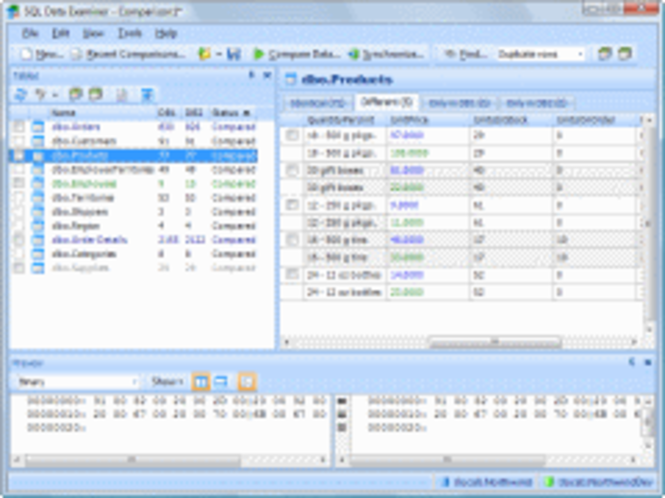The width and height of the screenshot is (665, 498).
Task: Click the New comparison toolbar button
Action: pyautogui.click(x=42, y=54)
